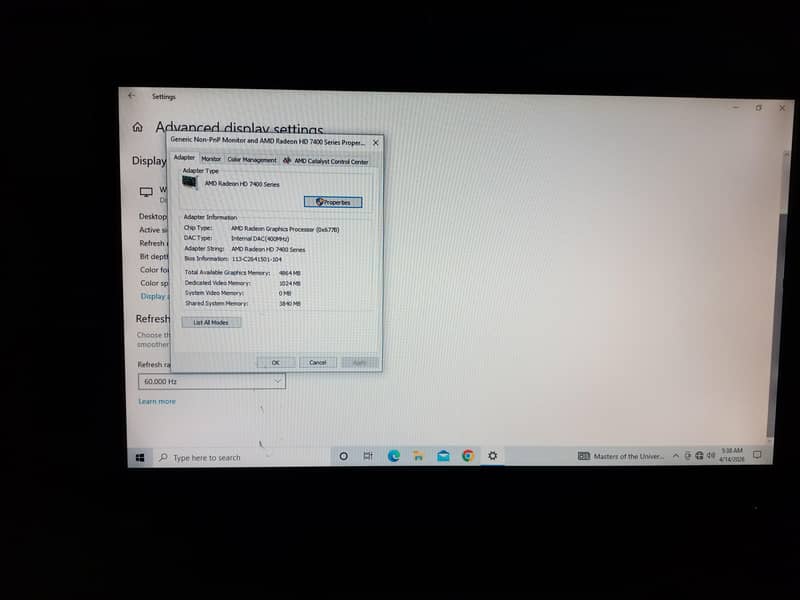Screen dimensions: 800x600
Task: Click the 'Advanced display settings' heading
Action: coord(239,128)
